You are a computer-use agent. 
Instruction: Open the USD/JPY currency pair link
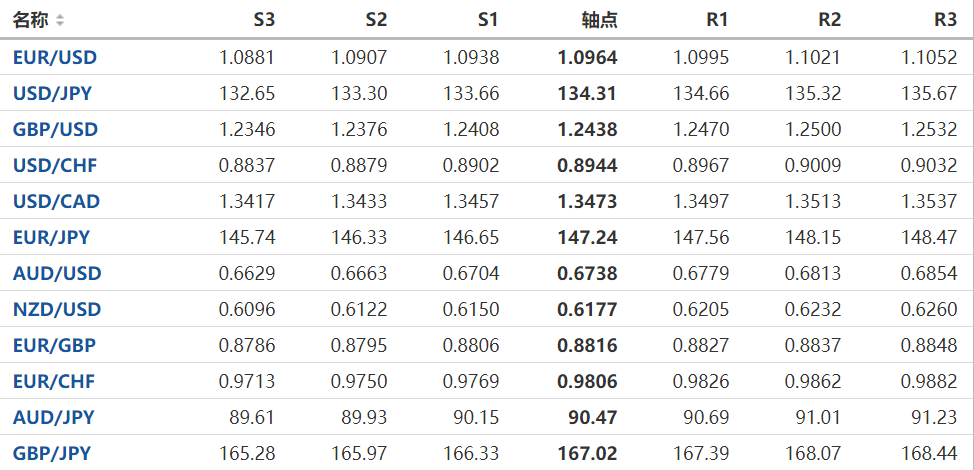click(51, 94)
